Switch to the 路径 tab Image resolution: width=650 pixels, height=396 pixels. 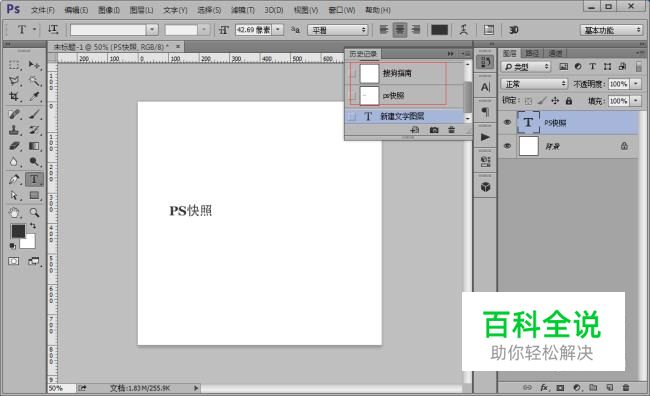click(532, 53)
